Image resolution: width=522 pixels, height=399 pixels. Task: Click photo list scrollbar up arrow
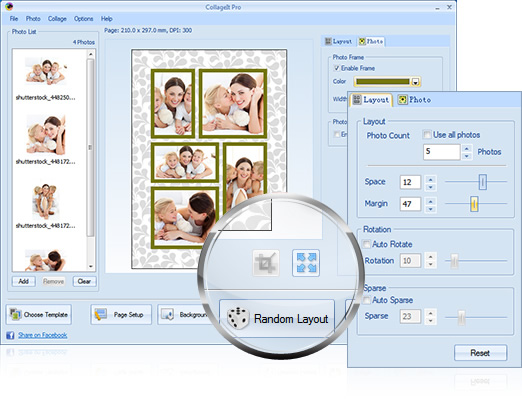point(91,54)
